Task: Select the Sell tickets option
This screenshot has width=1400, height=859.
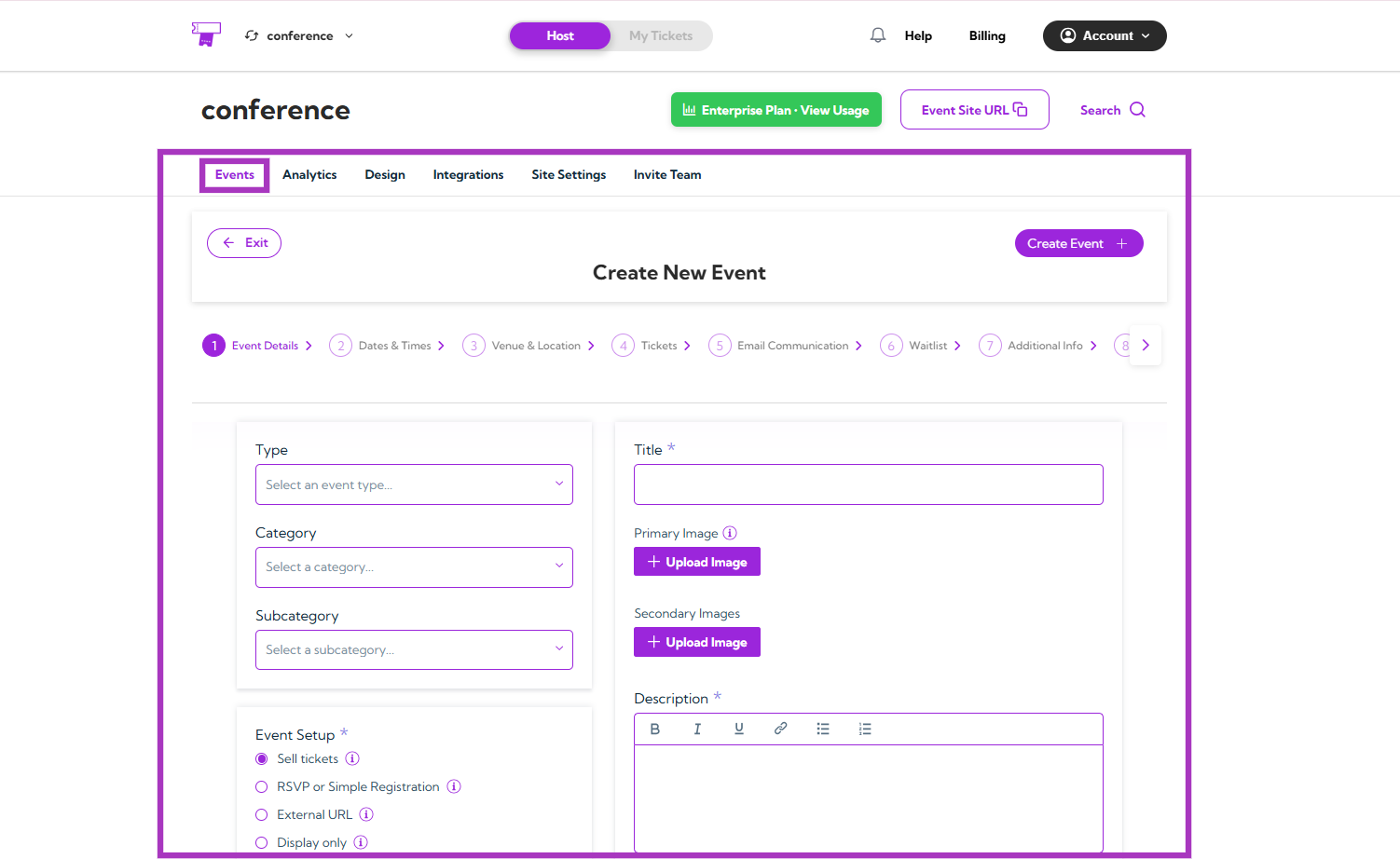Action: [262, 758]
